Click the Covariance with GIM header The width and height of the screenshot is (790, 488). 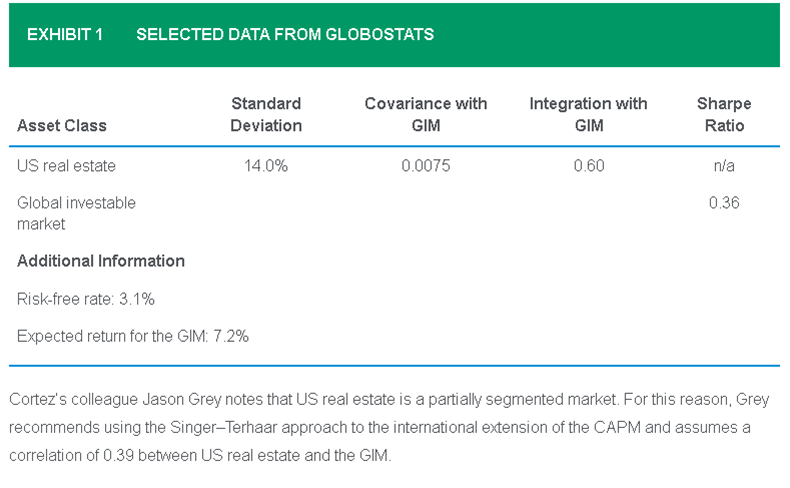(426, 115)
